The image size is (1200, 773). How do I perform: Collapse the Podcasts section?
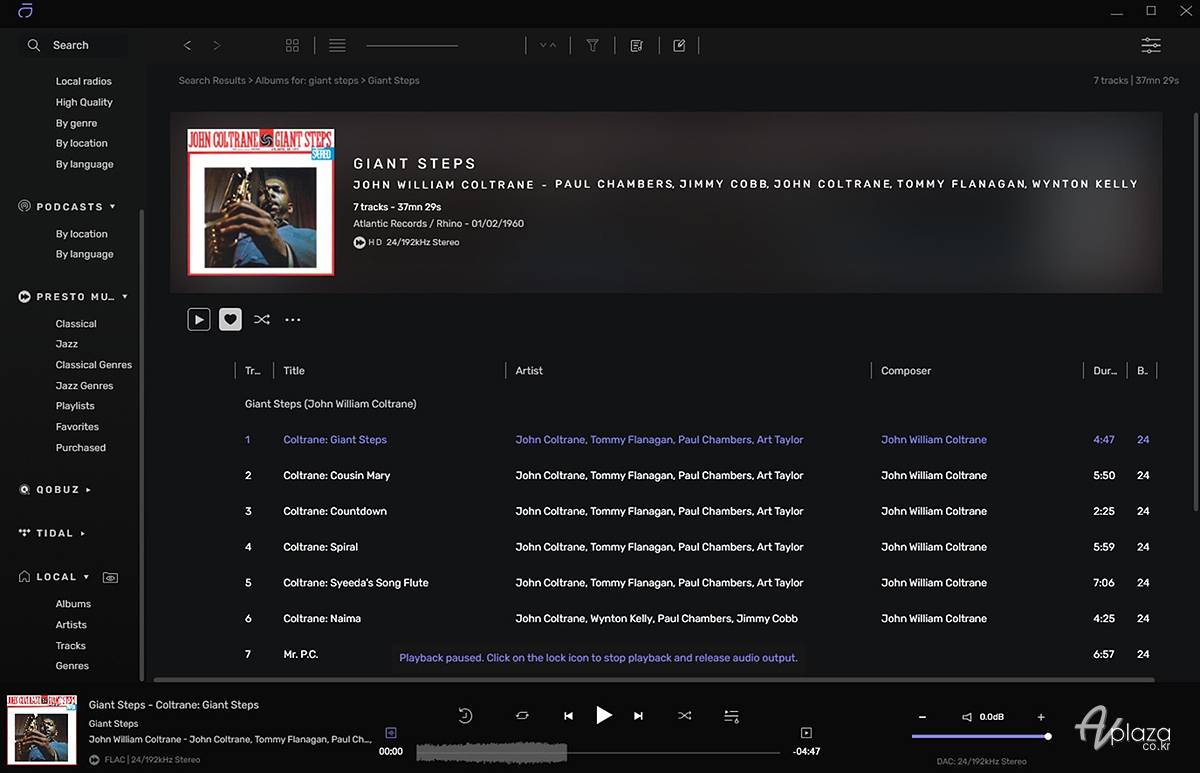pos(113,207)
